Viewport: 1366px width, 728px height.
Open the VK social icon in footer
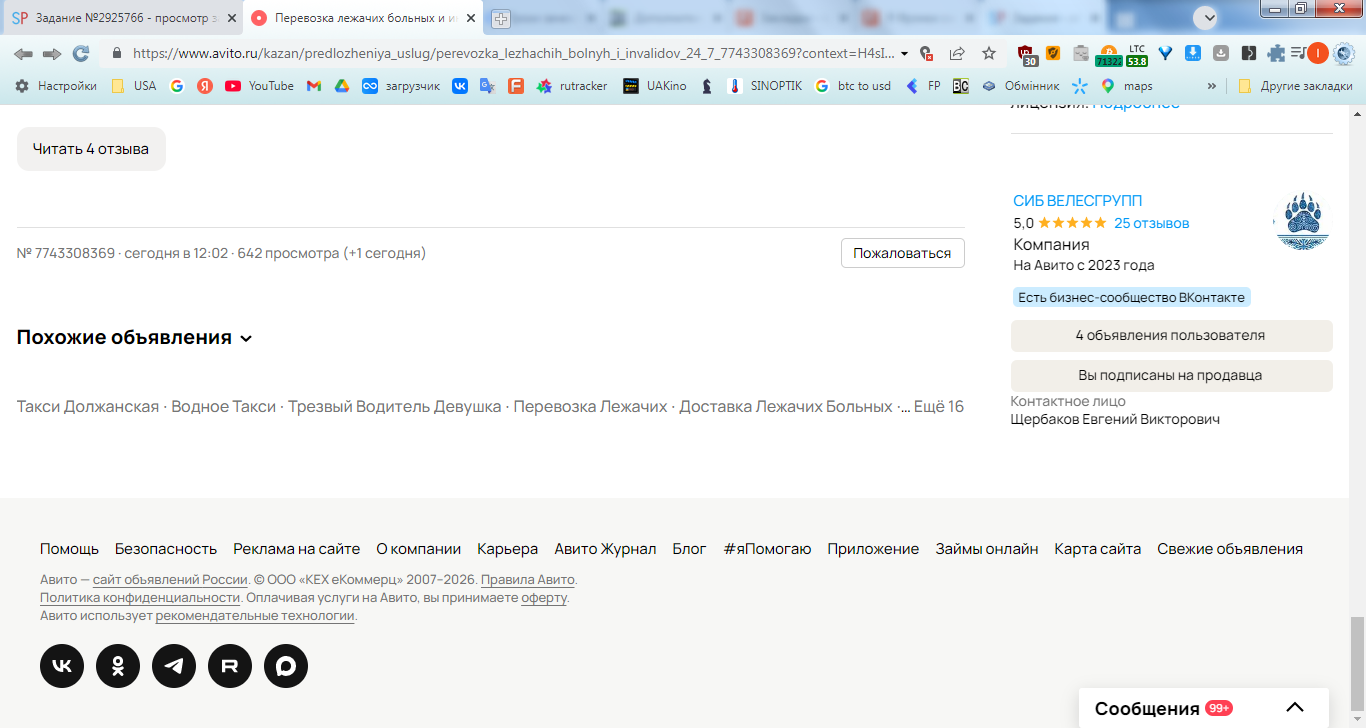tap(62, 666)
